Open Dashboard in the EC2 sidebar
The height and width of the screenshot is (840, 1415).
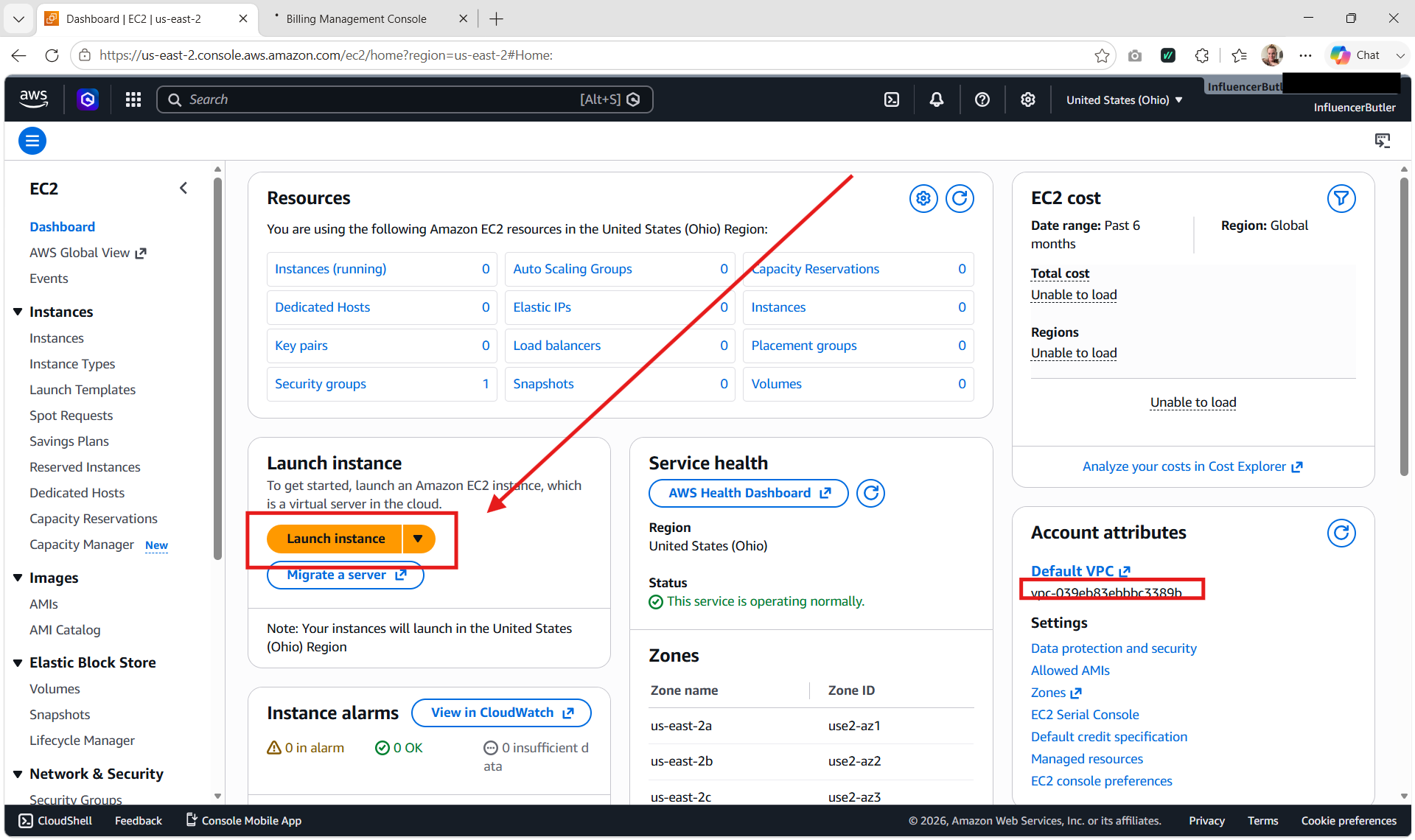tap(62, 227)
